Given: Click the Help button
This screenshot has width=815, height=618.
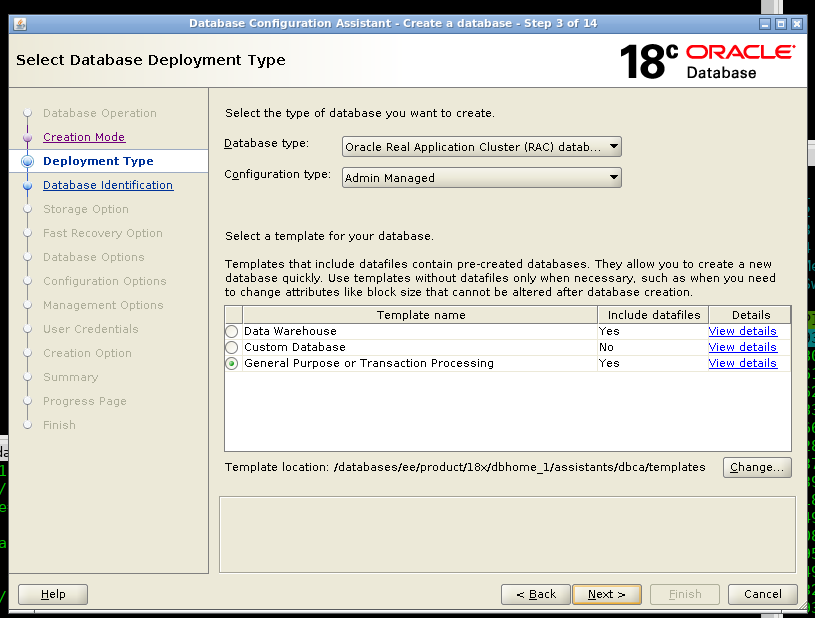Looking at the screenshot, I should coord(53,594).
